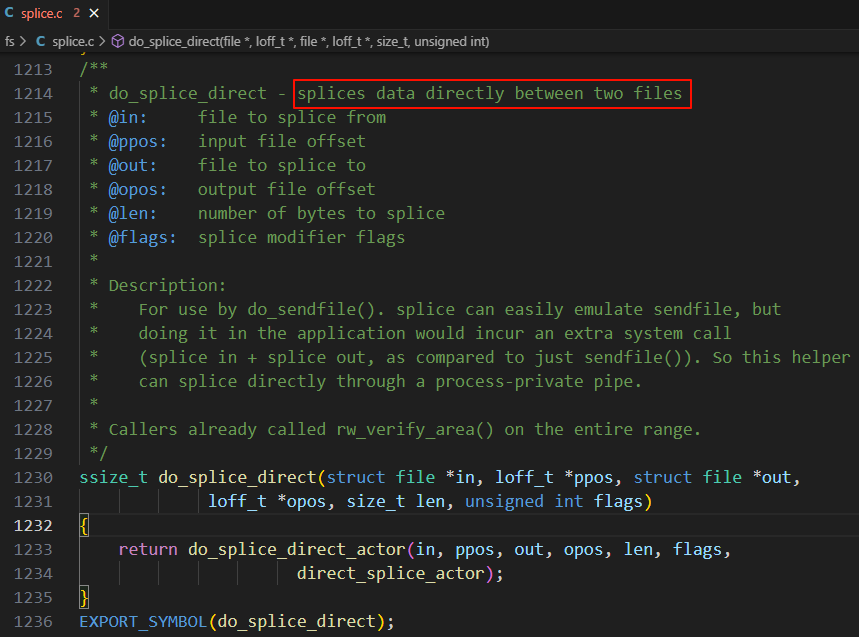Click the "*ppos" parameter in the function signature
859x637 pixels.
(x=588, y=478)
